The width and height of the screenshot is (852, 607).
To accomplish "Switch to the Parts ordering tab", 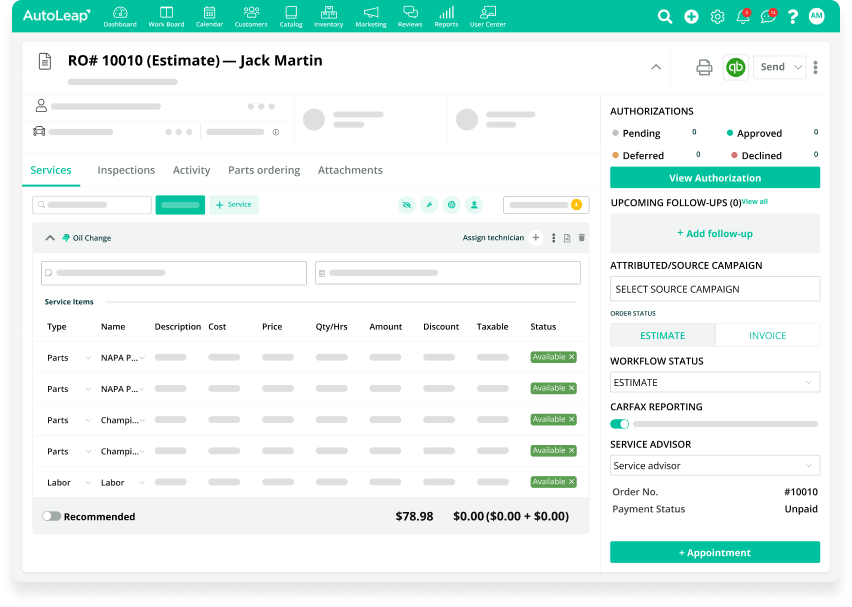I will point(264,170).
